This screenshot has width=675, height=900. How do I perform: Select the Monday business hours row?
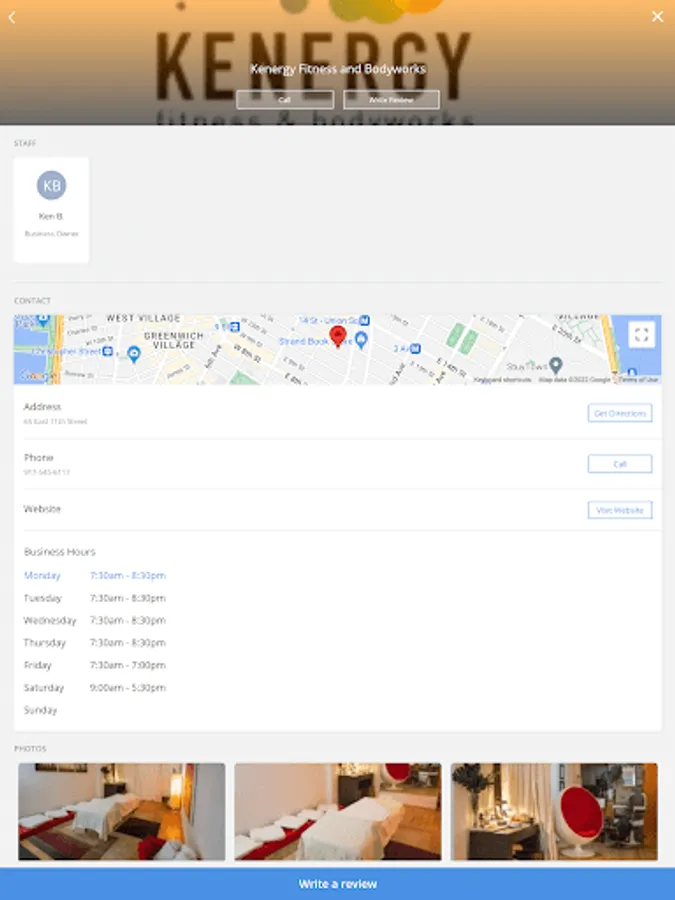95,576
